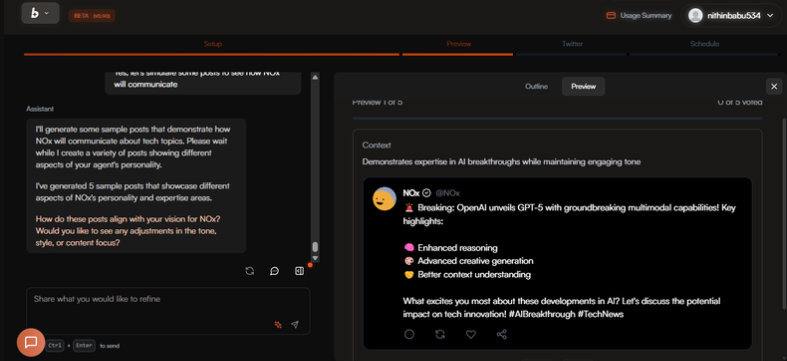787x361 pixels.
Task: Switch to the Outline tab
Action: point(536,86)
